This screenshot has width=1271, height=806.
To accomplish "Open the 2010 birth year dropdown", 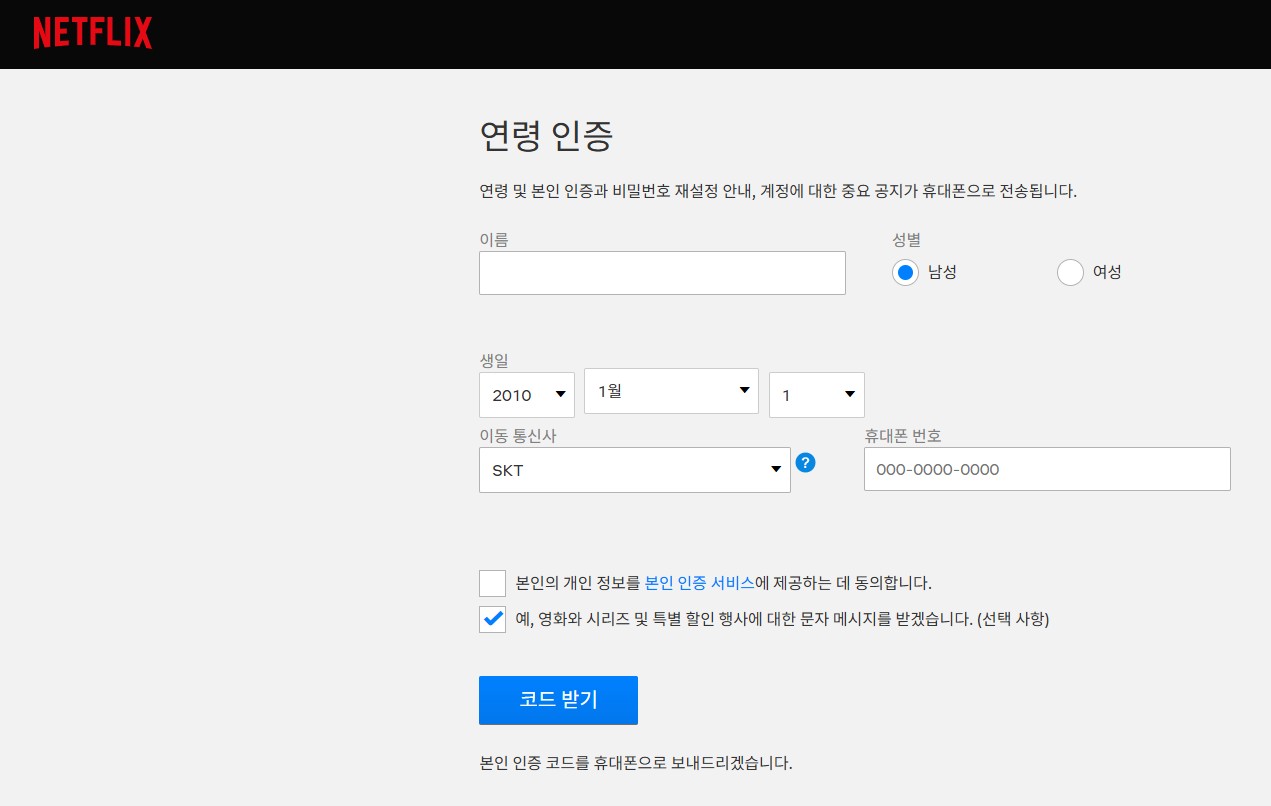I will tap(526, 394).
